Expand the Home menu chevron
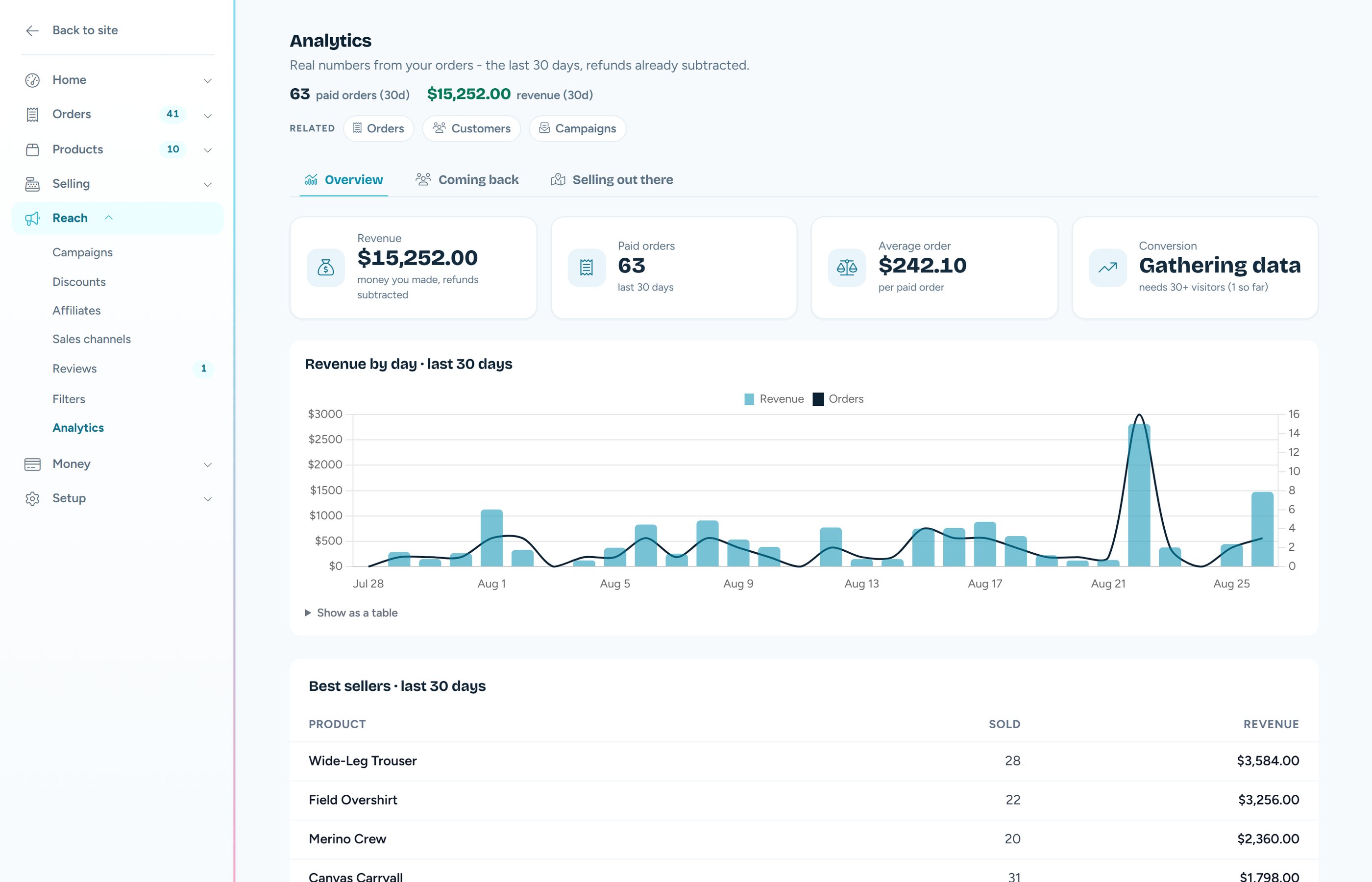Image resolution: width=1372 pixels, height=882 pixels. [x=208, y=81]
